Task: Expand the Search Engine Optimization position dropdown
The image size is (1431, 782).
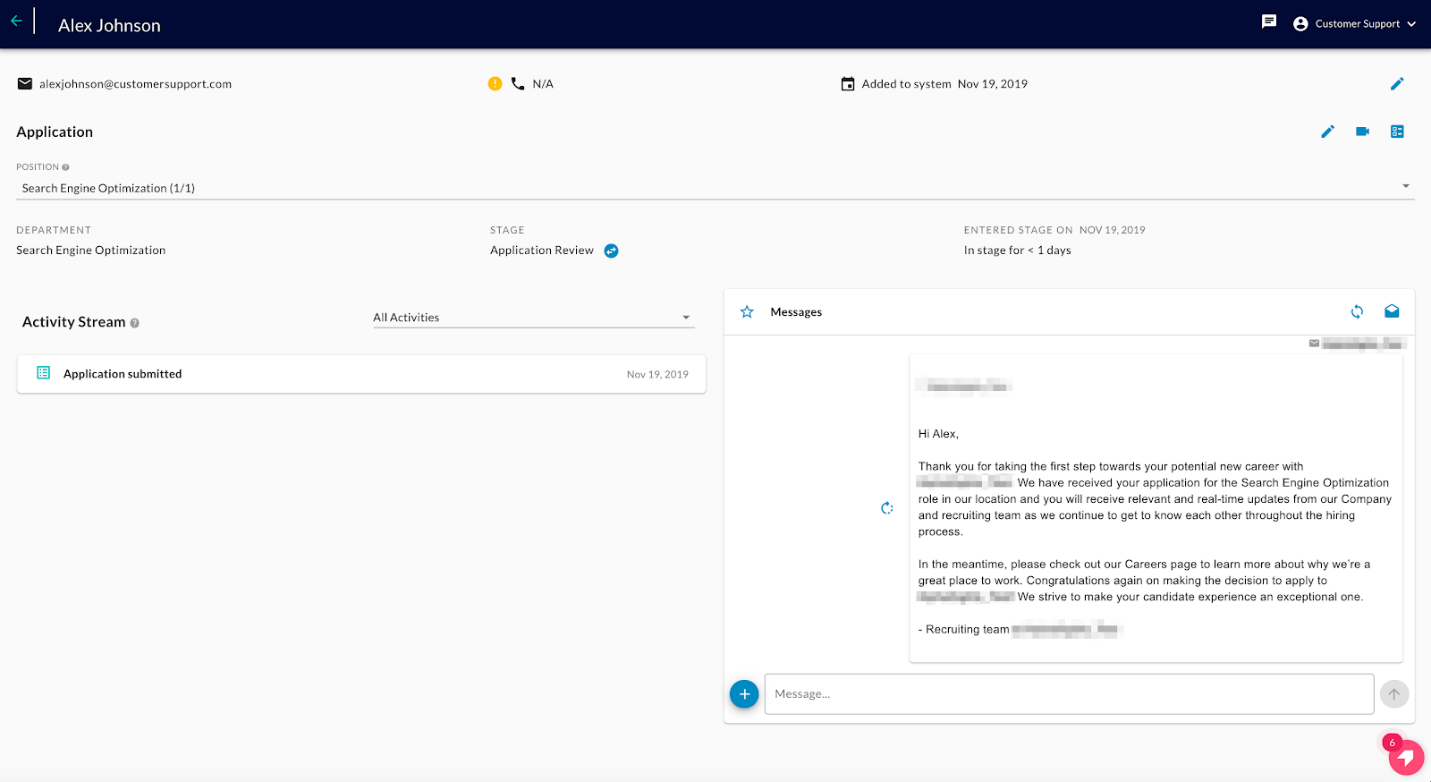Action: 715,188
